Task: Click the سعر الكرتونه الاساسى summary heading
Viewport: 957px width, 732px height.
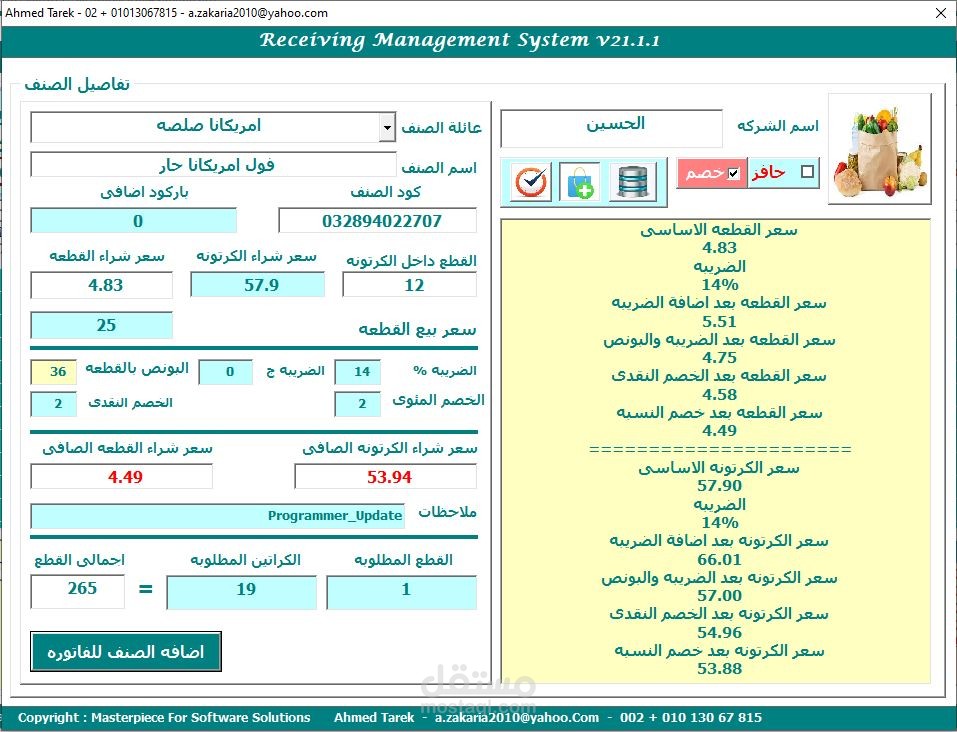Action: pyautogui.click(x=719, y=468)
